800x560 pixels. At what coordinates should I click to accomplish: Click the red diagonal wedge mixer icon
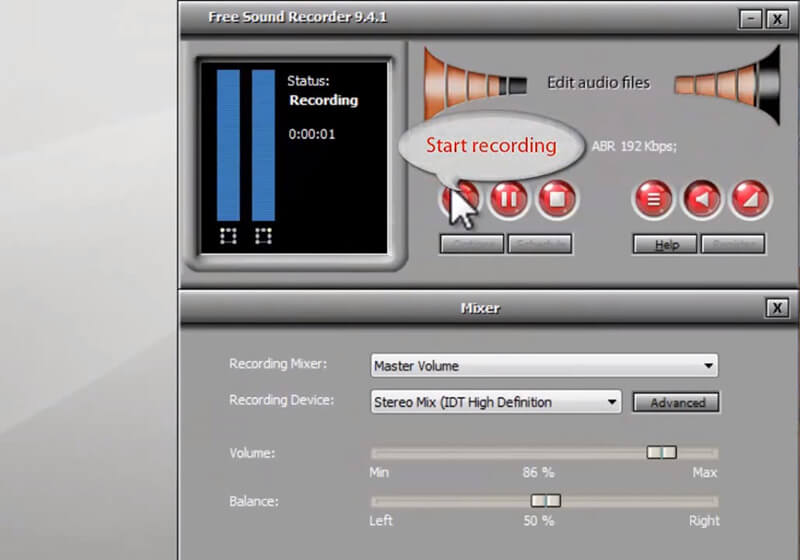(x=750, y=199)
